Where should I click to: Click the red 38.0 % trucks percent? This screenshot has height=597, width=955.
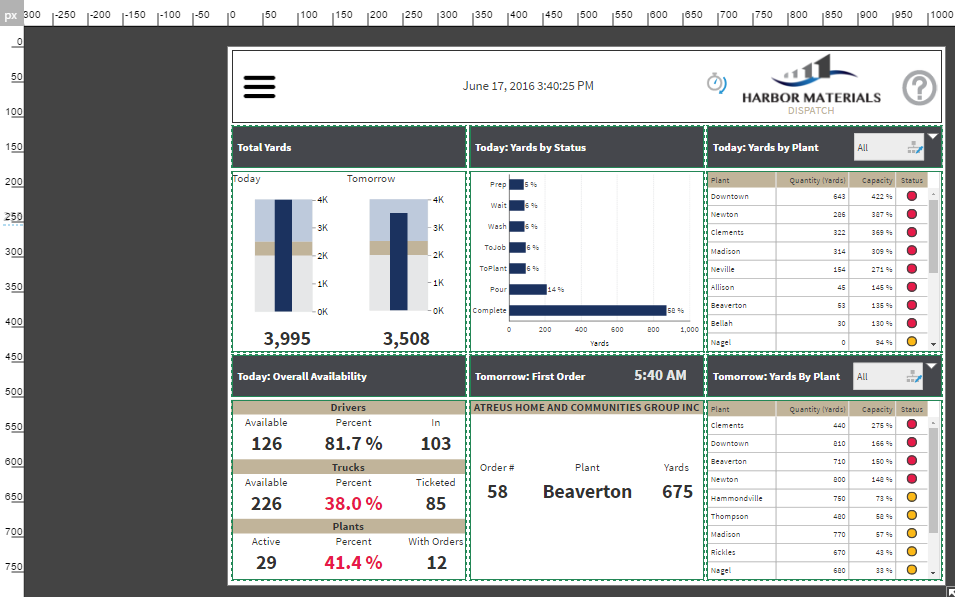tap(353, 503)
